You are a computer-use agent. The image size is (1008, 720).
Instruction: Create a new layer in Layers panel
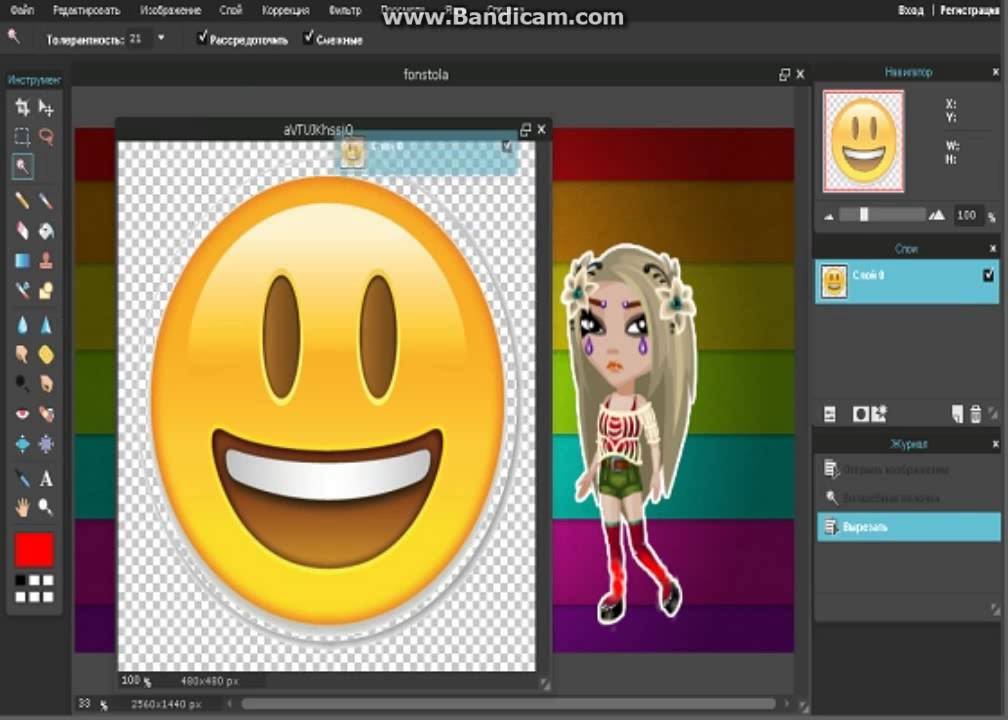pos(957,415)
